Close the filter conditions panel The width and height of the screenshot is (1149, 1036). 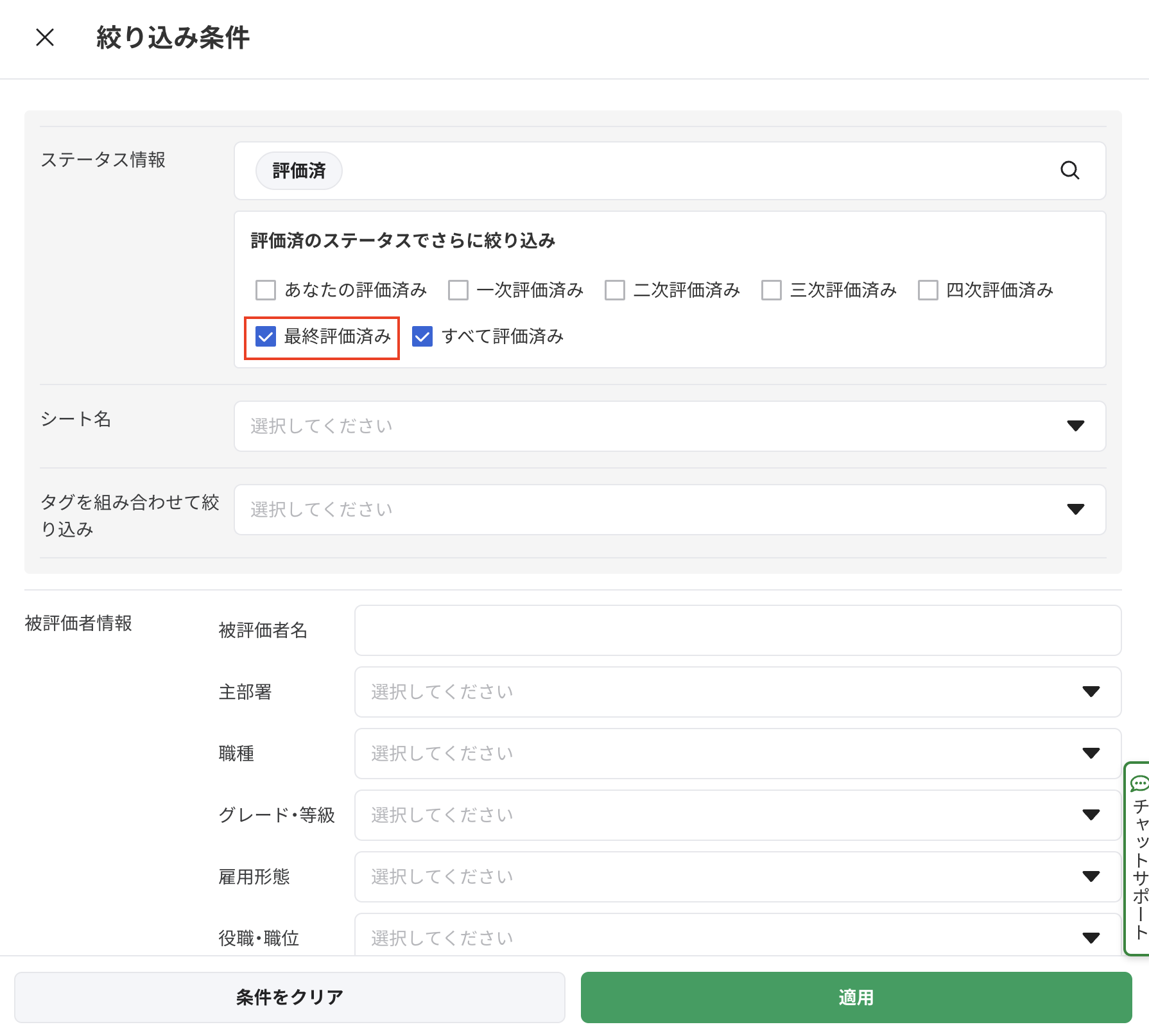pos(45,37)
